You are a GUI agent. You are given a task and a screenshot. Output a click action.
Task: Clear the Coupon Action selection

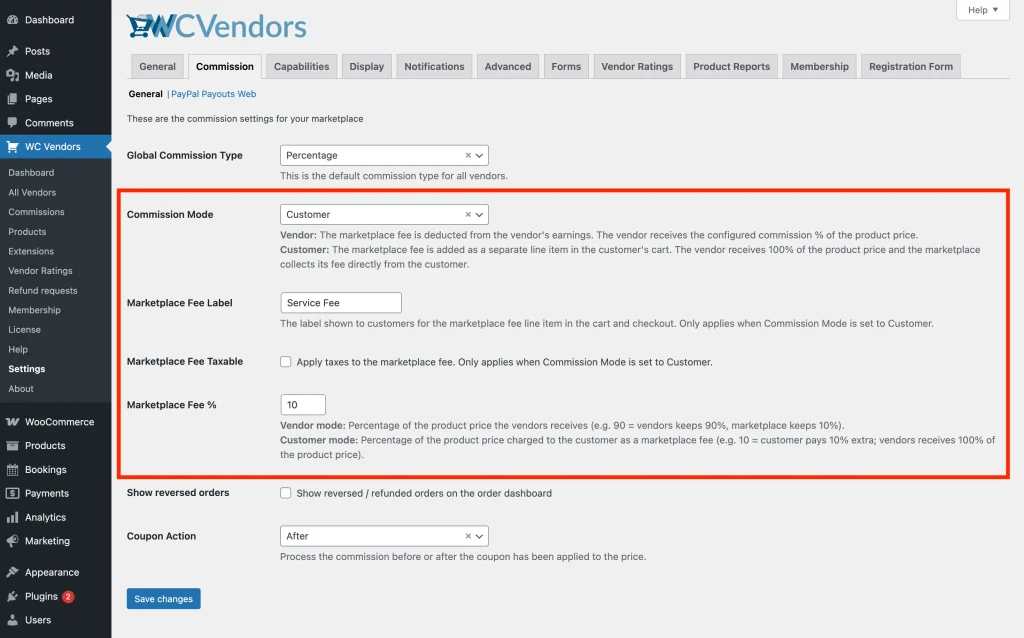coord(468,536)
